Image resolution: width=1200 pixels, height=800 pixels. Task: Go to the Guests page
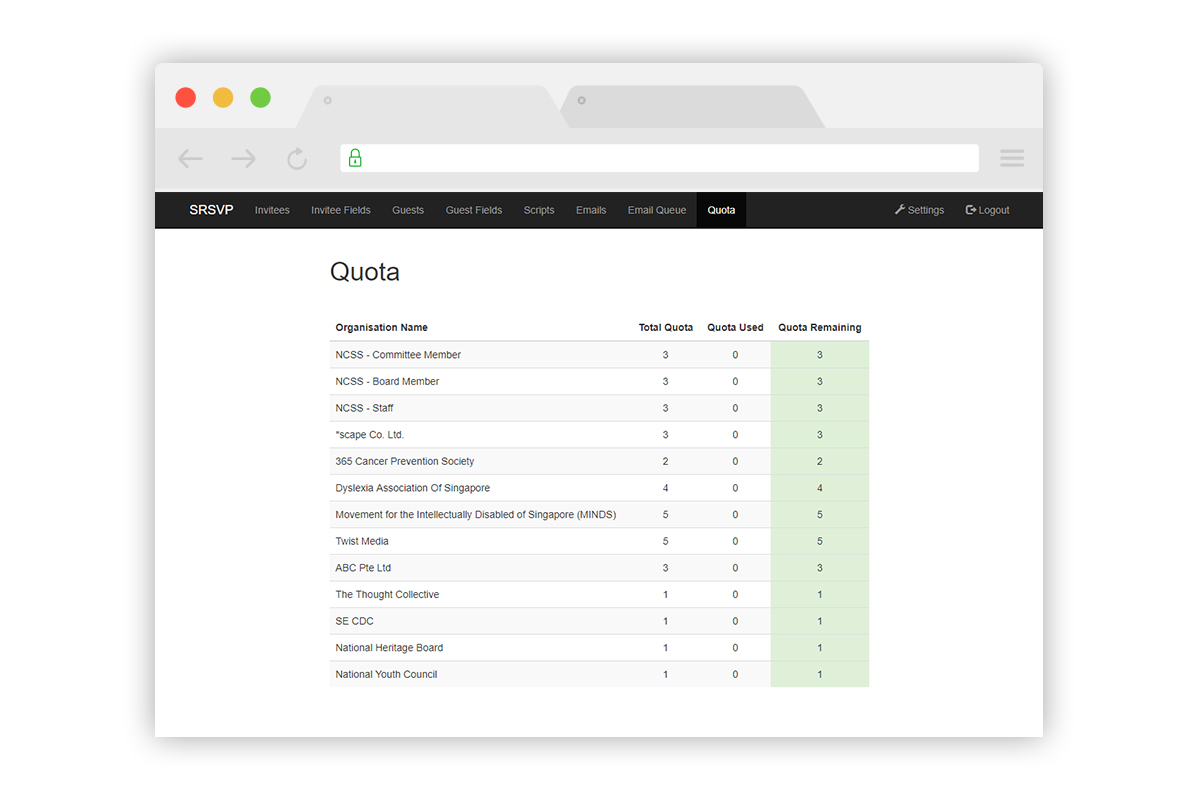408,210
